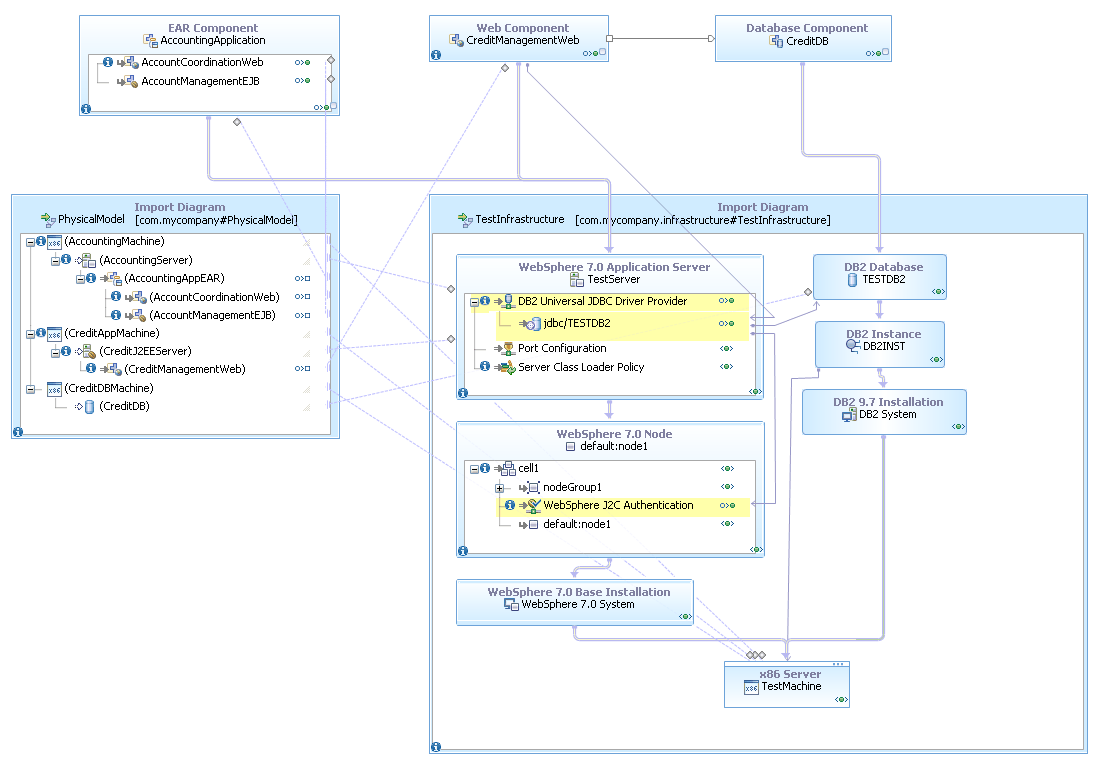Click info icon in Web Component corner
The height and width of the screenshot is (768, 1098).
[x=435, y=55]
